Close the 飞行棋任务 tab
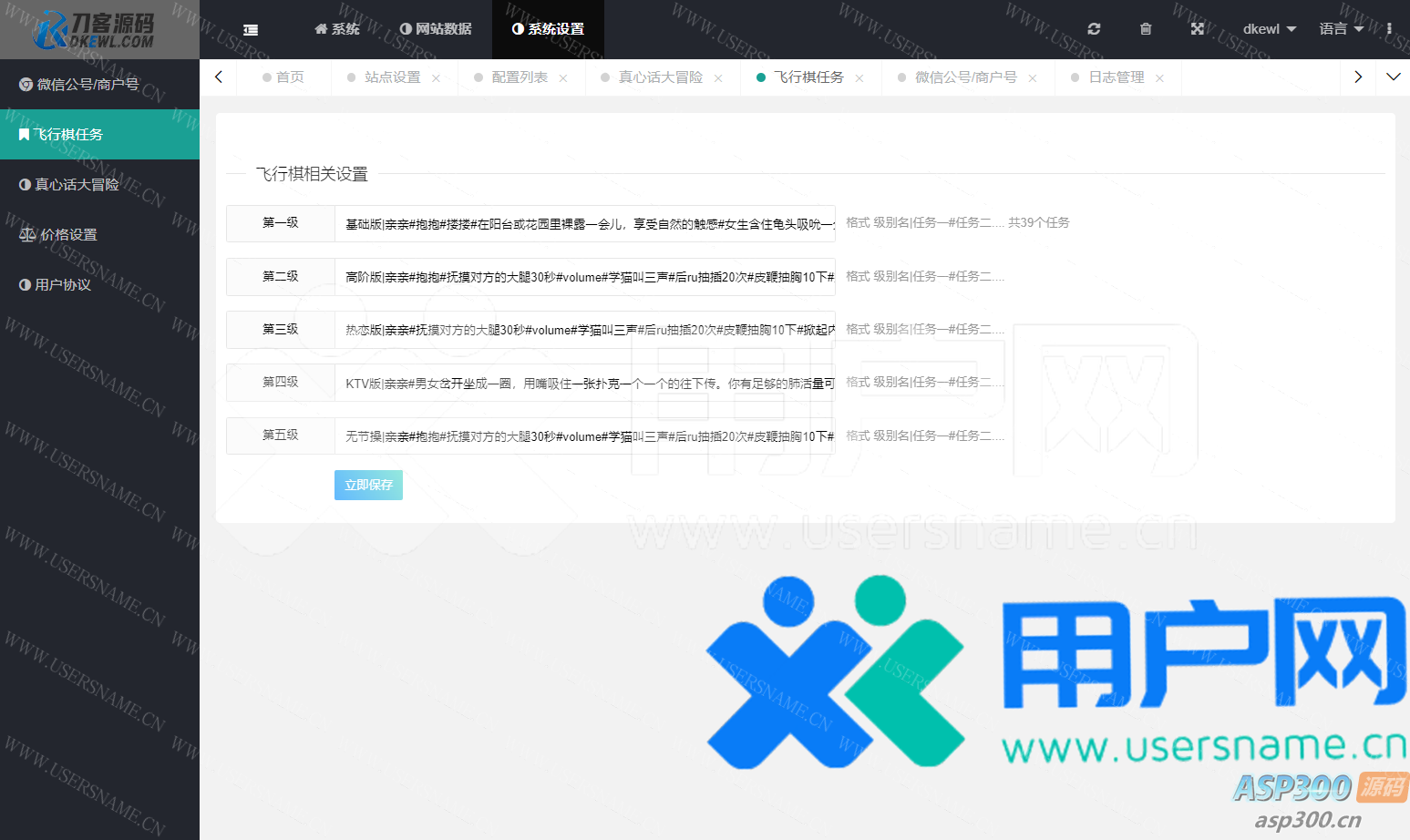Screen dimensions: 1410x840 pos(859,78)
